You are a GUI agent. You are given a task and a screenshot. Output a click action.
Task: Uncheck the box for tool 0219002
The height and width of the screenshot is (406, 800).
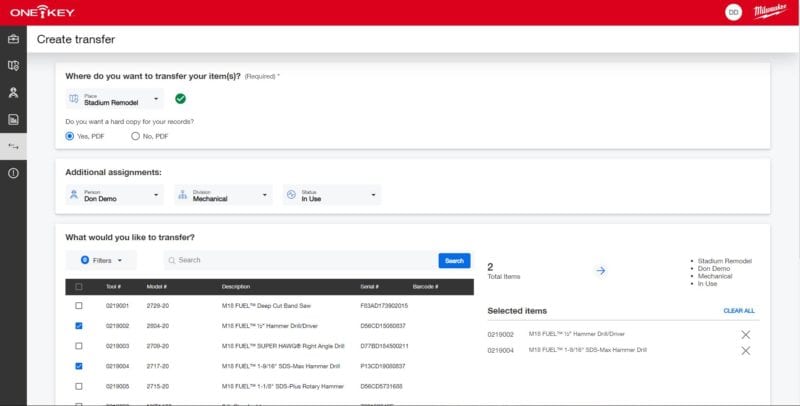pos(79,326)
